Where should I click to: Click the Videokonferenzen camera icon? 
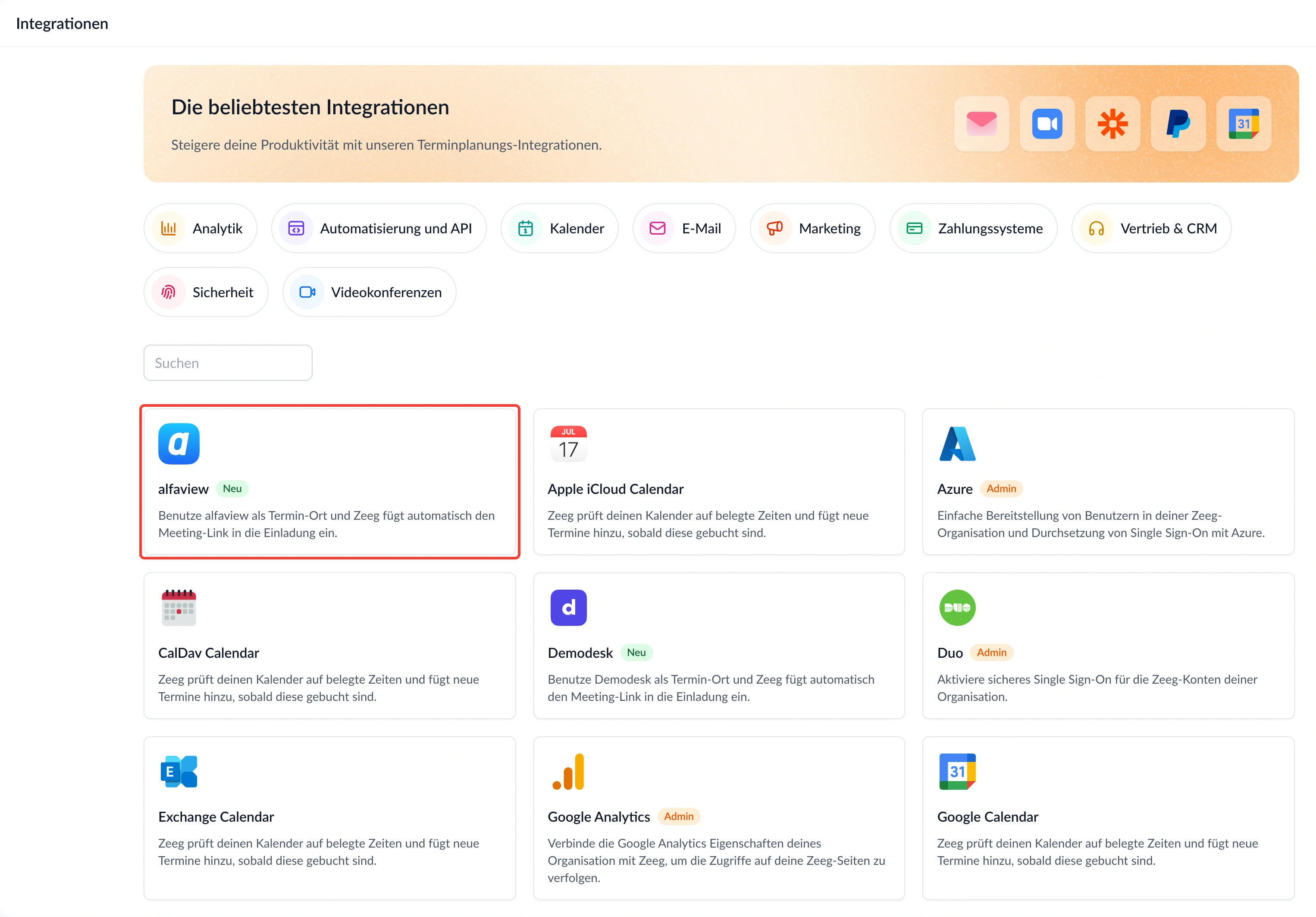[307, 292]
